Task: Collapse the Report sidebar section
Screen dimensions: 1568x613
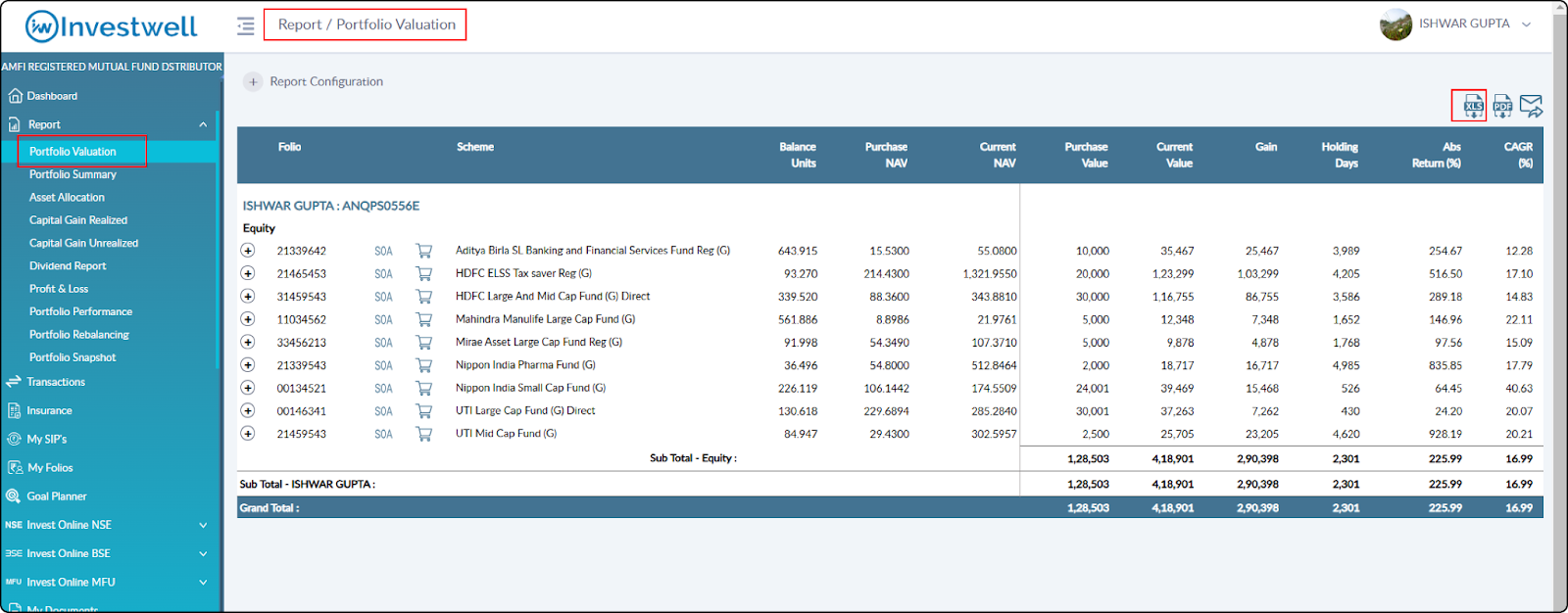Action: click(x=203, y=124)
